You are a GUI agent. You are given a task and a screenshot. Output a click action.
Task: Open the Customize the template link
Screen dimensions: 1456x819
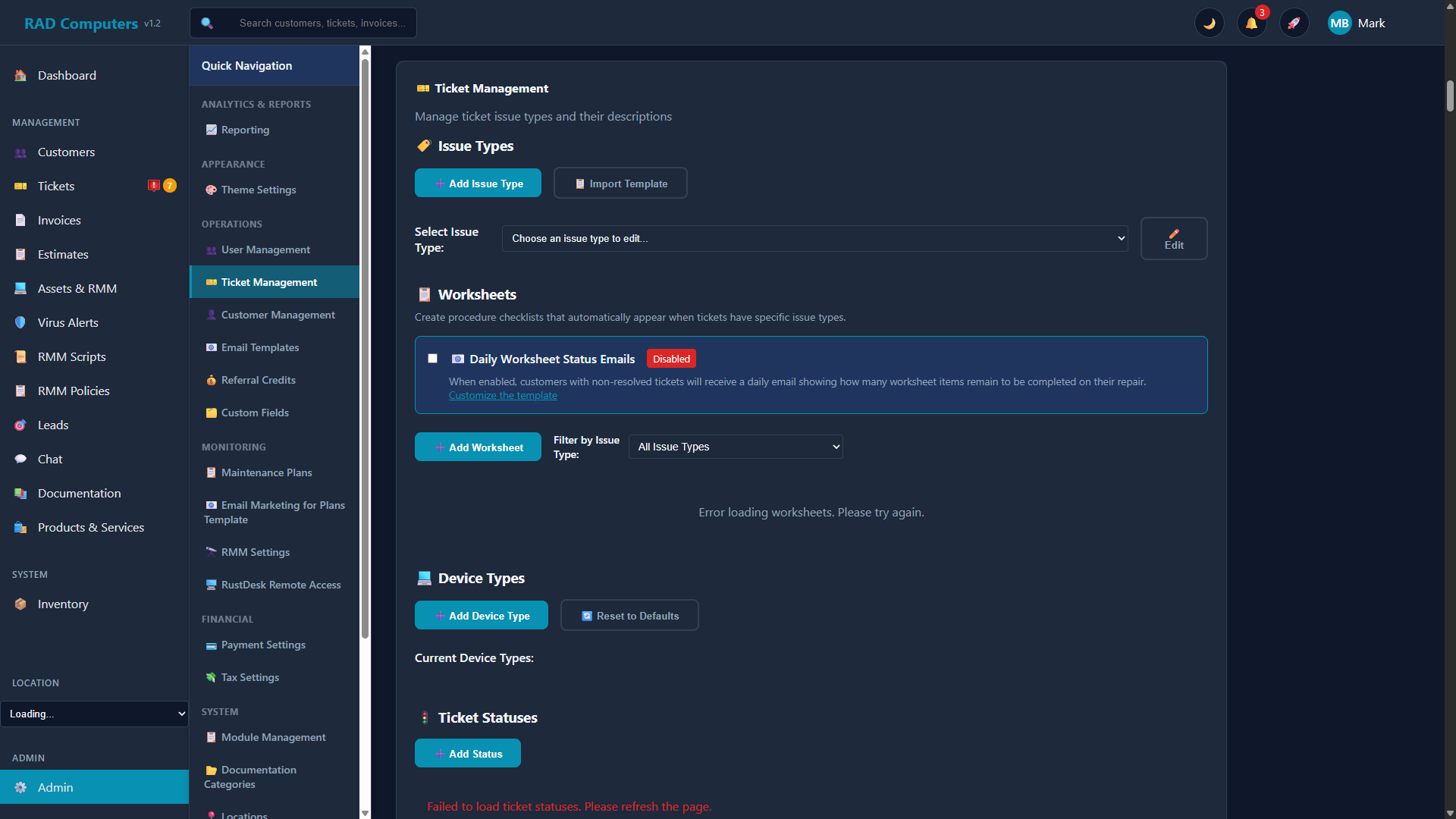(x=502, y=395)
